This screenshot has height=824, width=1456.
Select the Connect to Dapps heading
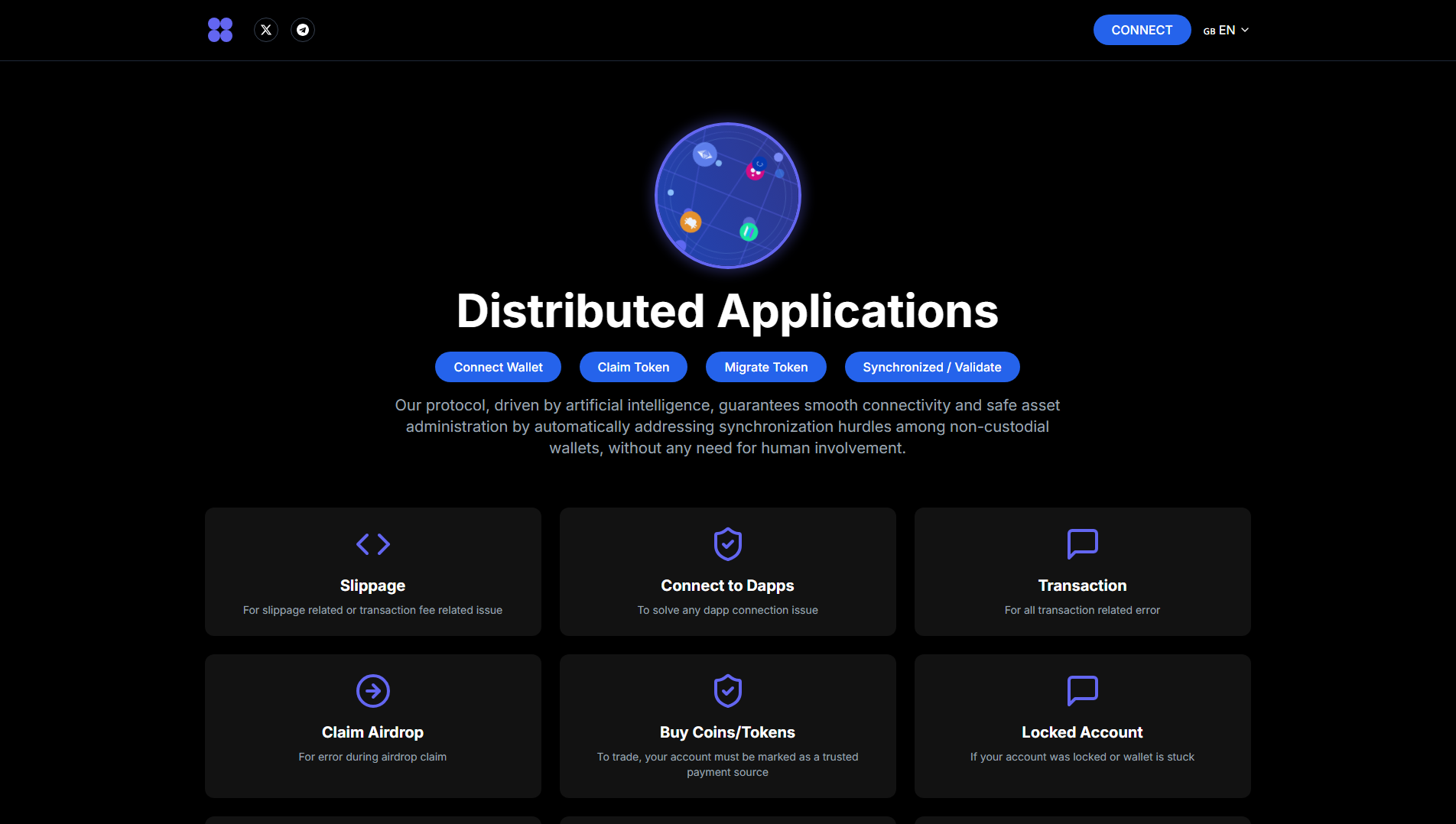pos(728,586)
